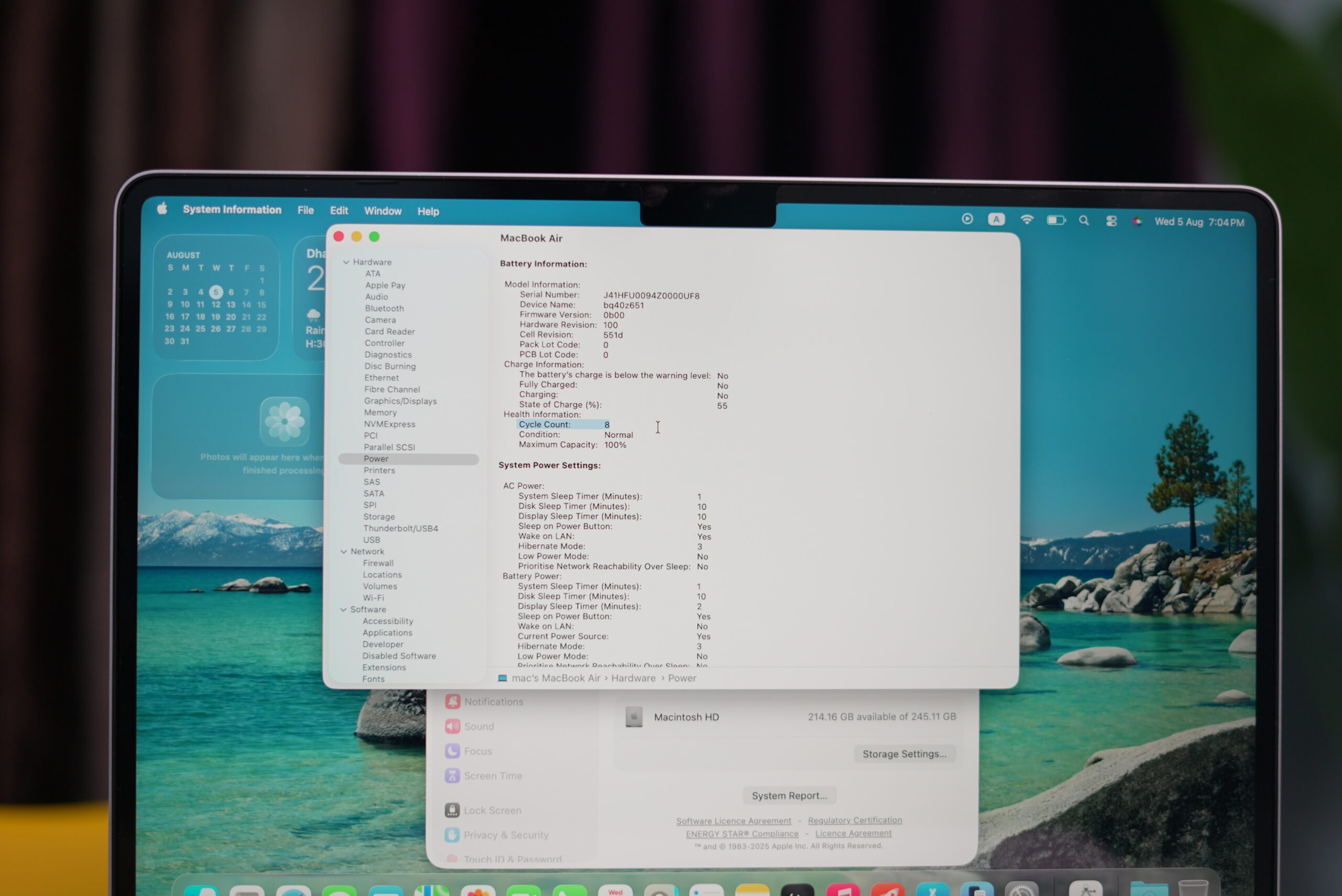This screenshot has height=896, width=1342.
Task: Select NVMExpress in the sidebar
Action: tap(389, 424)
